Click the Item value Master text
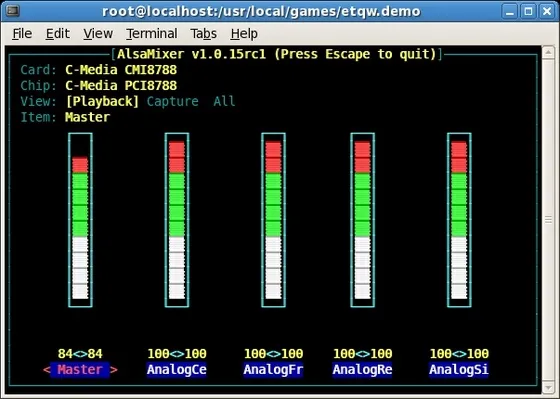The height and width of the screenshot is (399, 560). pos(88,117)
